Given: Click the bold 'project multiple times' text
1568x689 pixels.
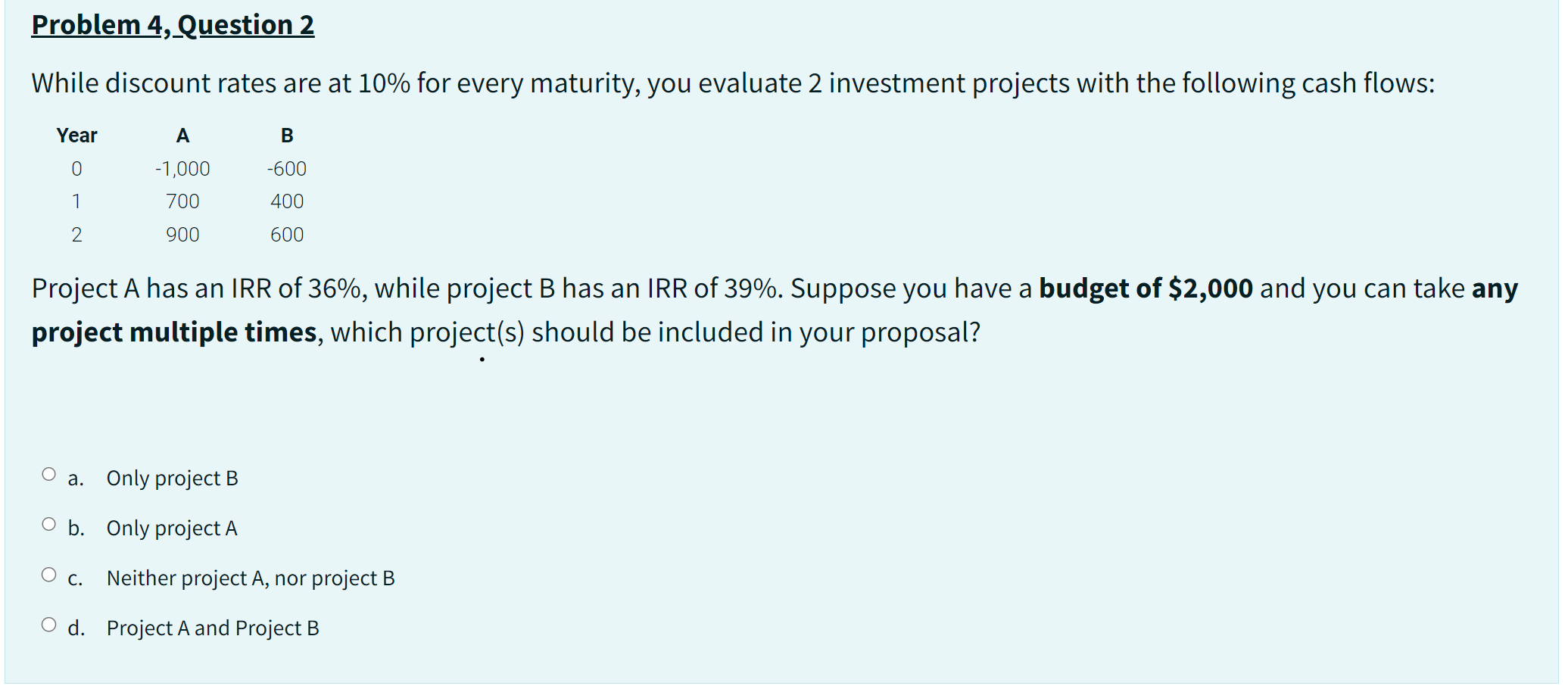Looking at the screenshot, I should point(173,332).
